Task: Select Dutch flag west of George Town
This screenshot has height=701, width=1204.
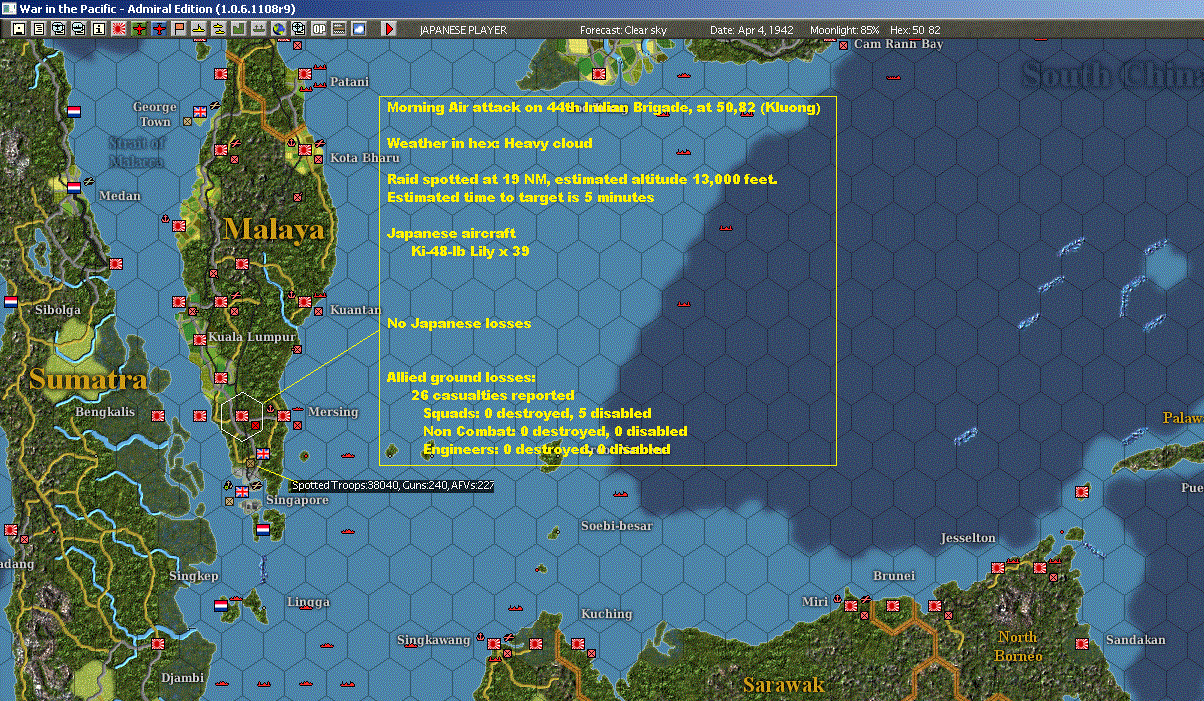Action: click(73, 112)
